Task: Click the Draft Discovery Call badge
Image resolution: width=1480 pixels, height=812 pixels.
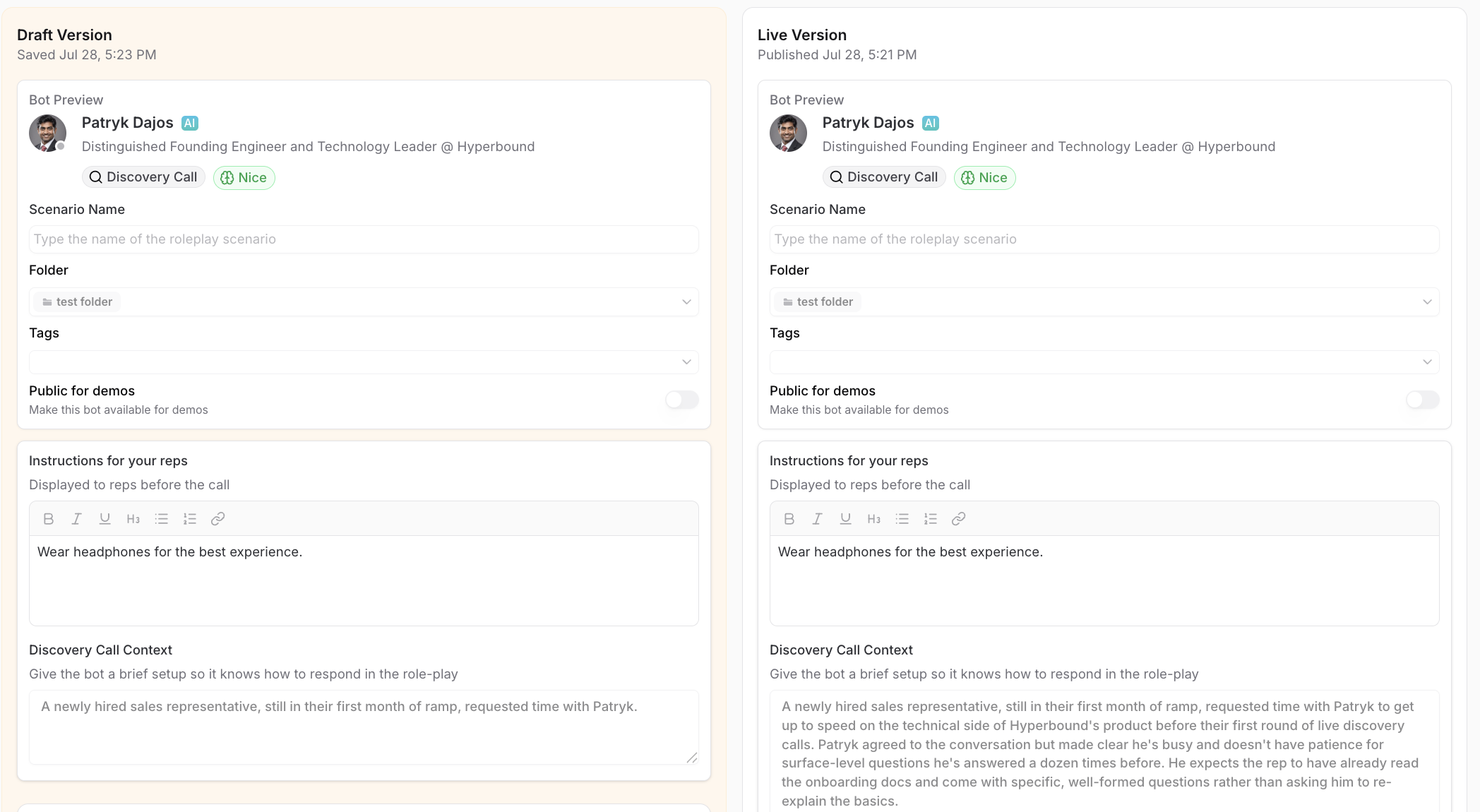Action: point(143,177)
